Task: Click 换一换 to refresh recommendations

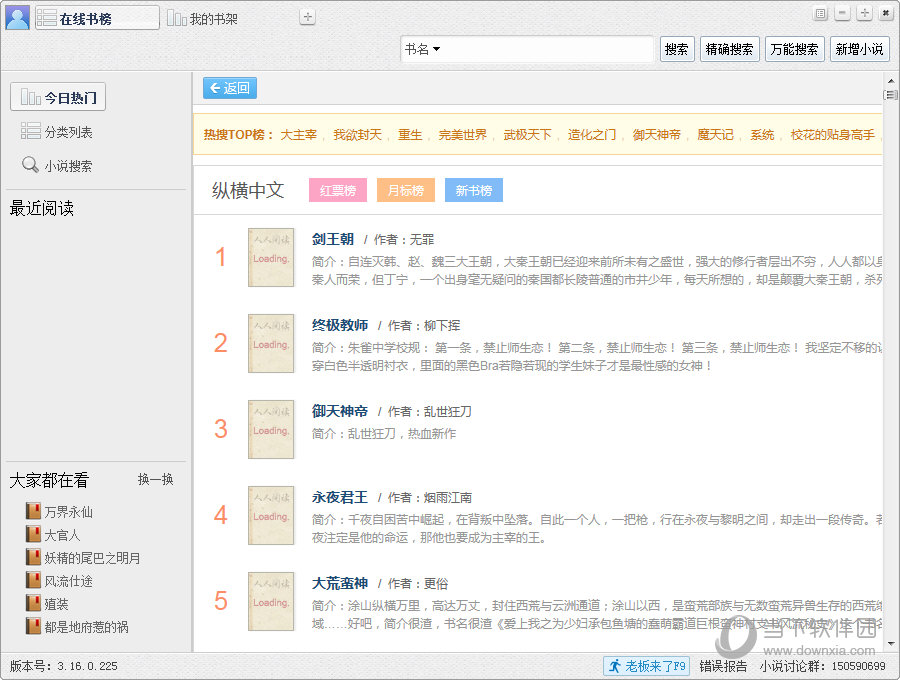Action: tap(156, 479)
